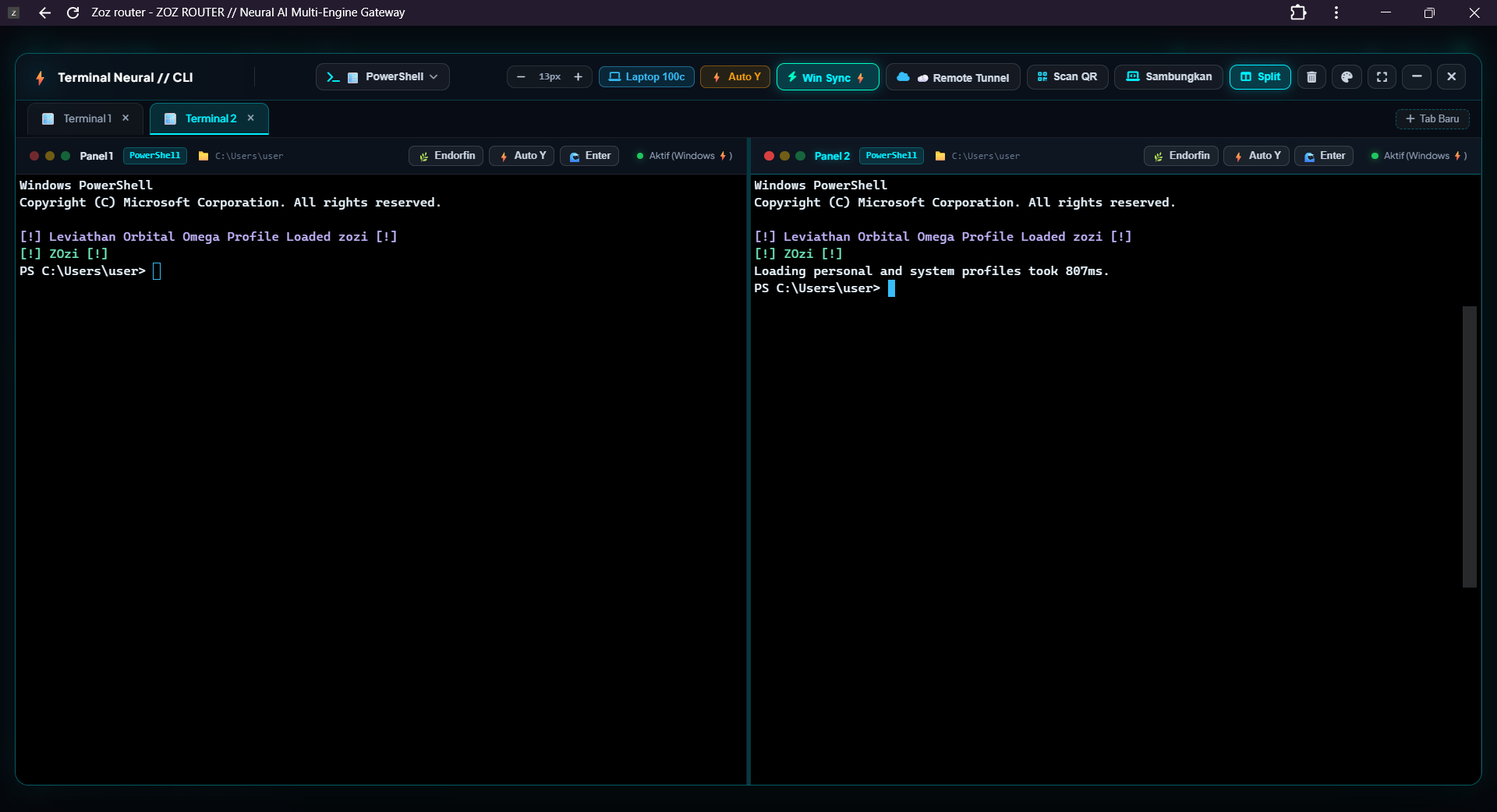Image resolution: width=1497 pixels, height=812 pixels.
Task: Toggle Auto Y in main toolbar
Action: click(x=735, y=77)
